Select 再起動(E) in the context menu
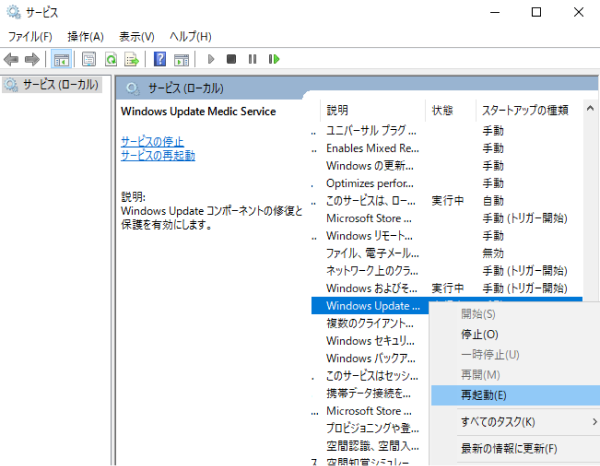 click(484, 395)
